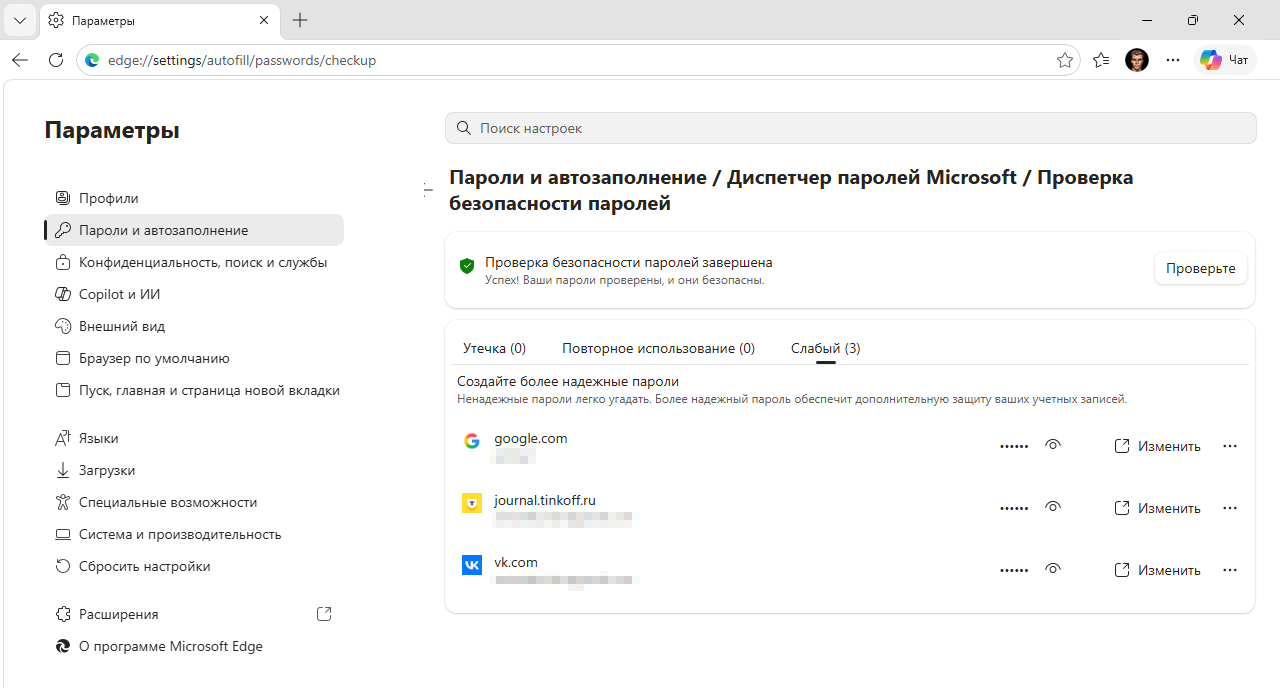Click the Edge logo in address bar

tap(93, 60)
